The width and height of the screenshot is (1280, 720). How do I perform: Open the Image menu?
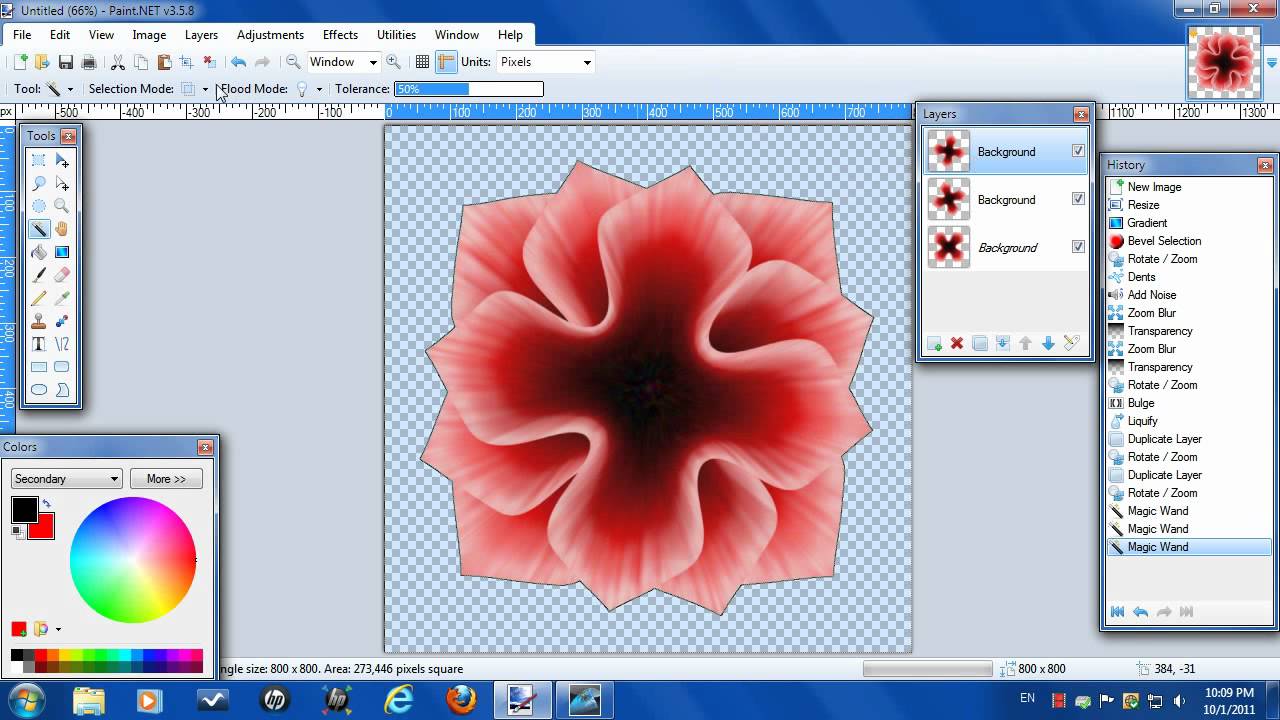(x=149, y=35)
